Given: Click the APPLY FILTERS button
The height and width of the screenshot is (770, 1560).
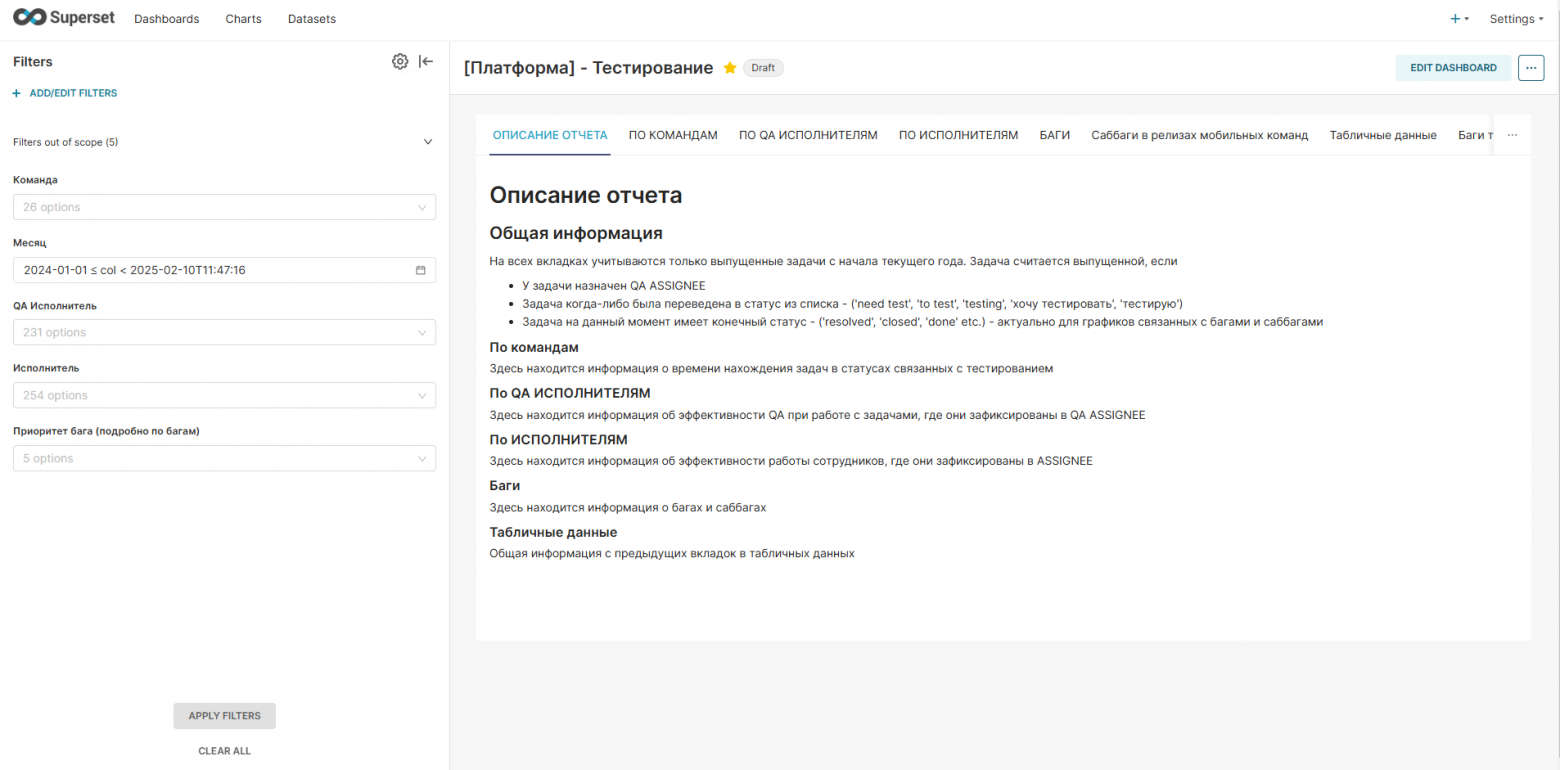Looking at the screenshot, I should (x=224, y=716).
